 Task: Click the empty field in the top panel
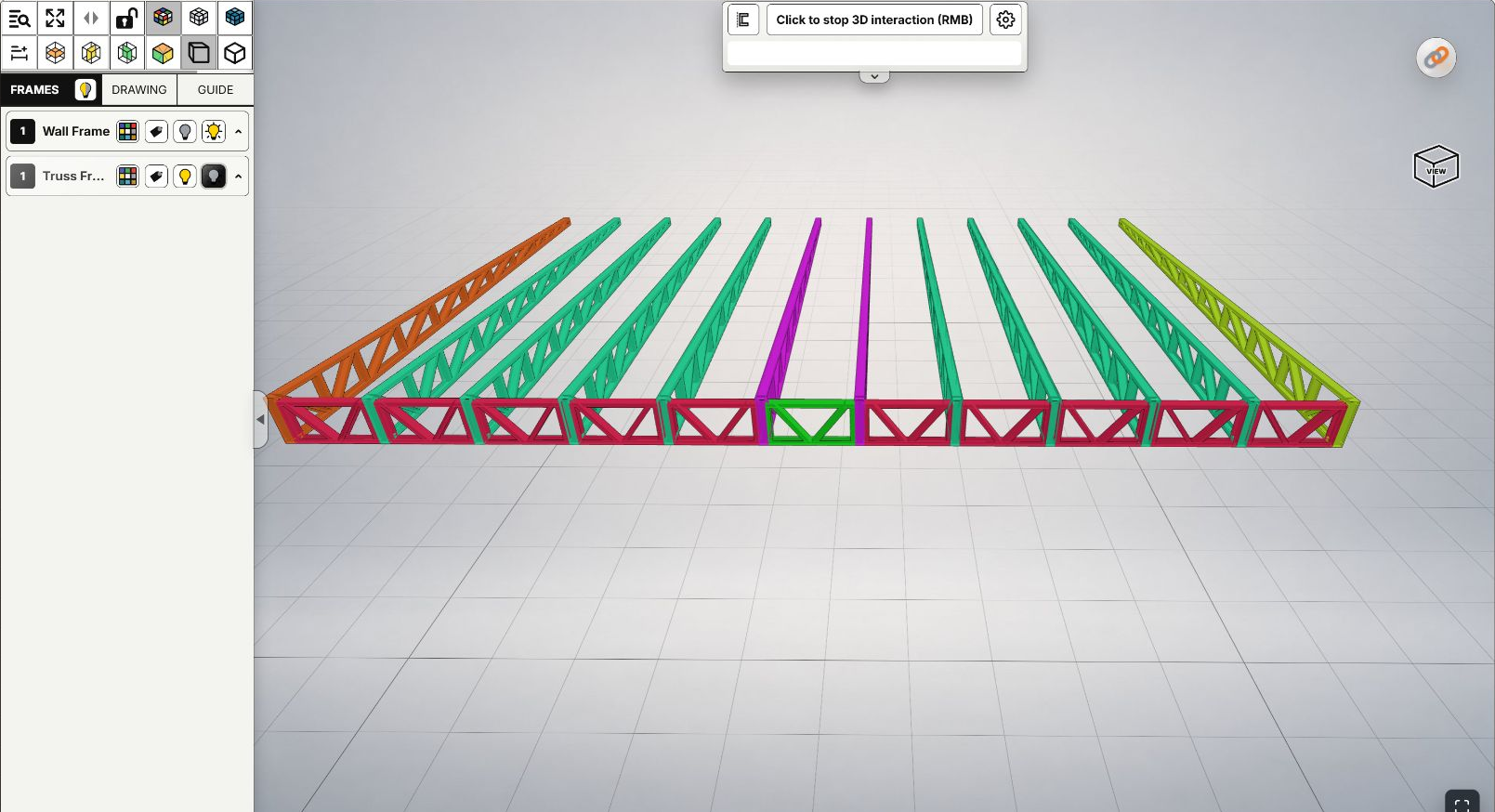[874, 54]
